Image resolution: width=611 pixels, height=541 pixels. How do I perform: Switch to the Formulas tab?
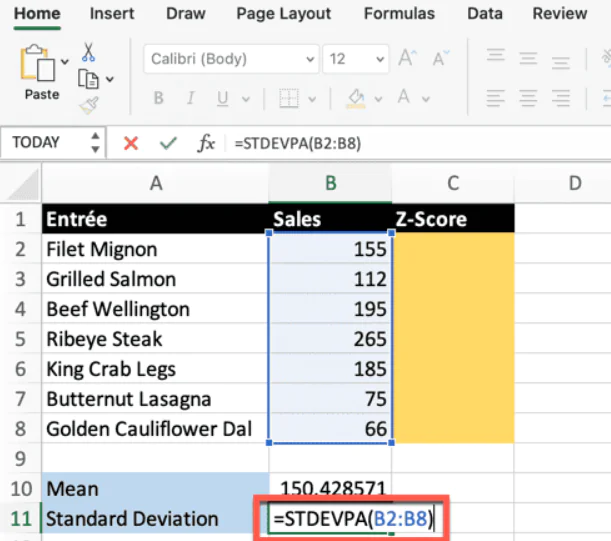coord(399,14)
